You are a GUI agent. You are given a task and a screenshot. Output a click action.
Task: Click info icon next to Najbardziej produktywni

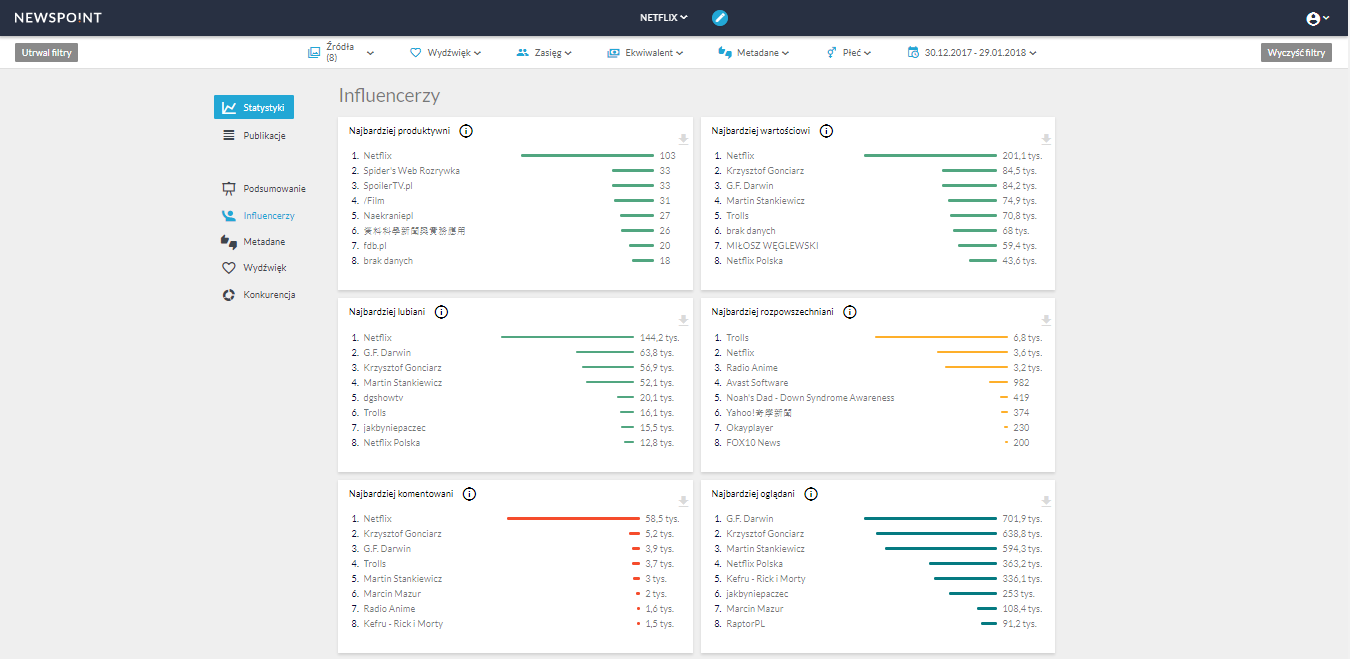[466, 131]
